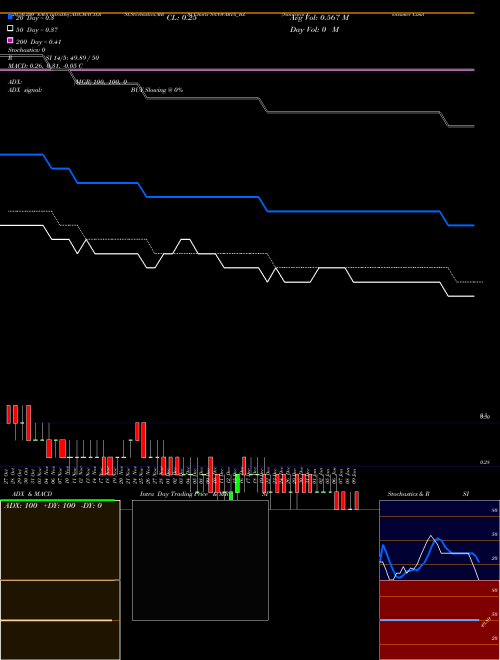
Task: Click the 'ADX: 100 +DY: 100 -DY: 0' readout
Action: coord(53,506)
